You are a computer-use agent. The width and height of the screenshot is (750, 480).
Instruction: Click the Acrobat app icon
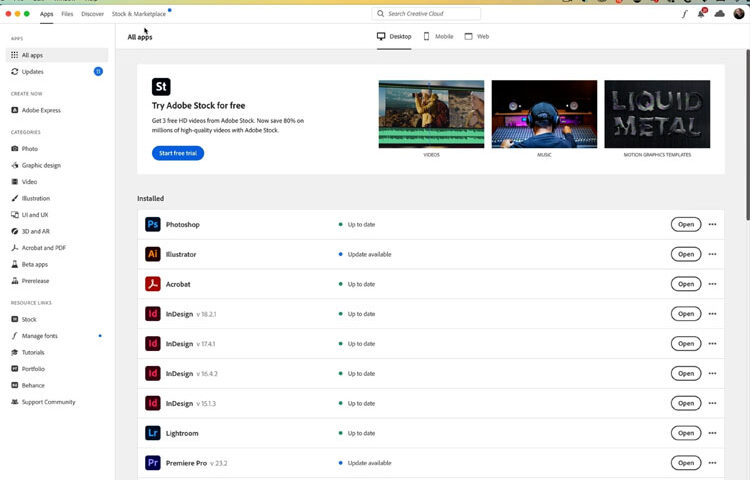coord(153,284)
